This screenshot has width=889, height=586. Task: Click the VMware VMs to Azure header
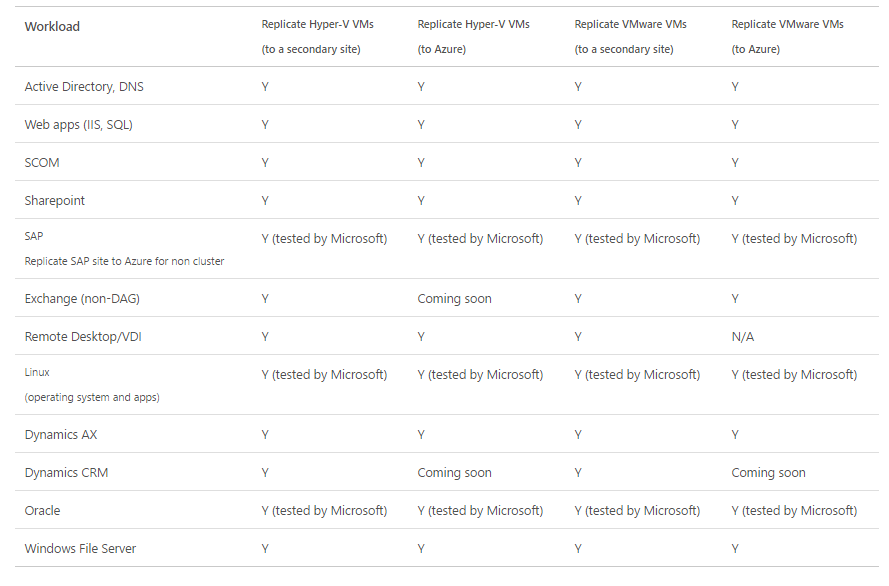pos(788,37)
